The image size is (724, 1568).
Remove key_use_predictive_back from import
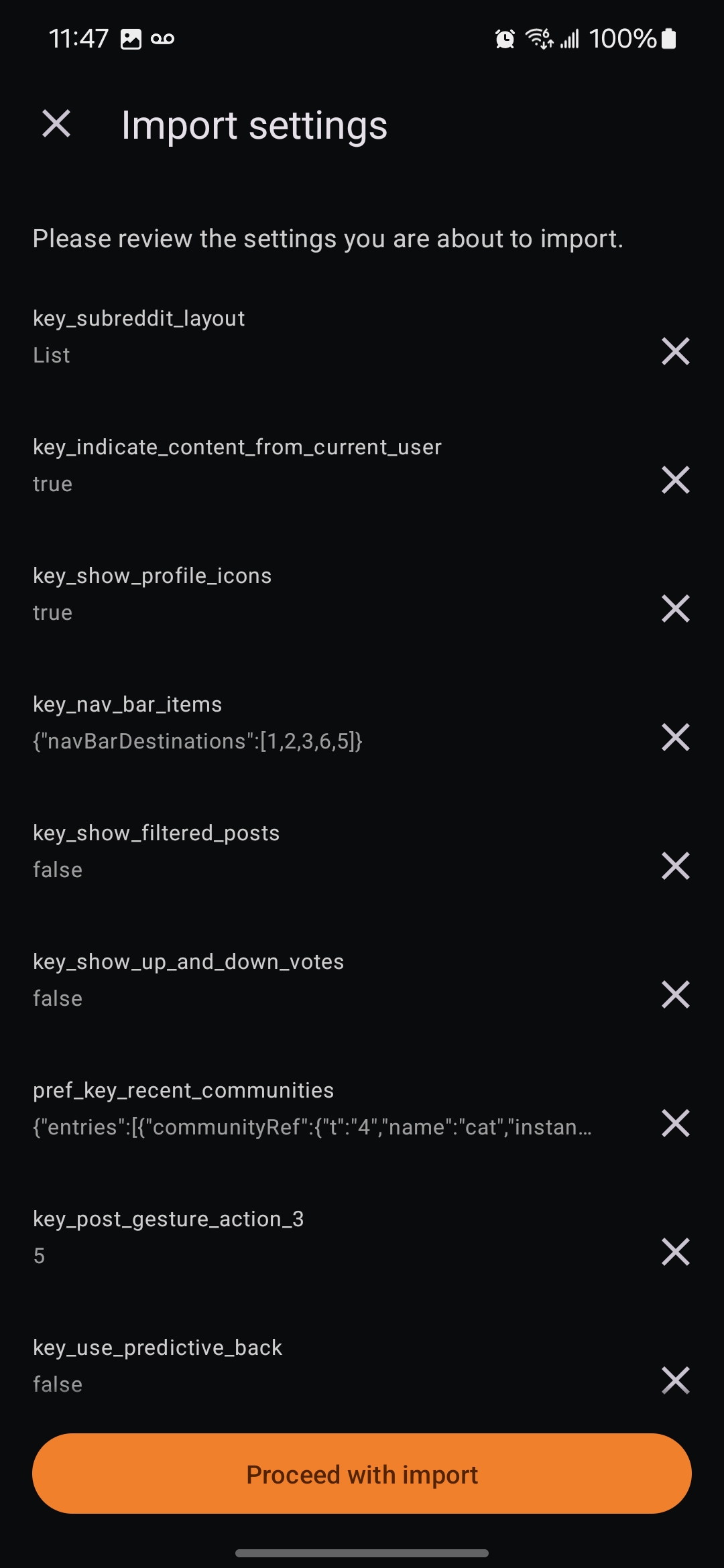675,1380
